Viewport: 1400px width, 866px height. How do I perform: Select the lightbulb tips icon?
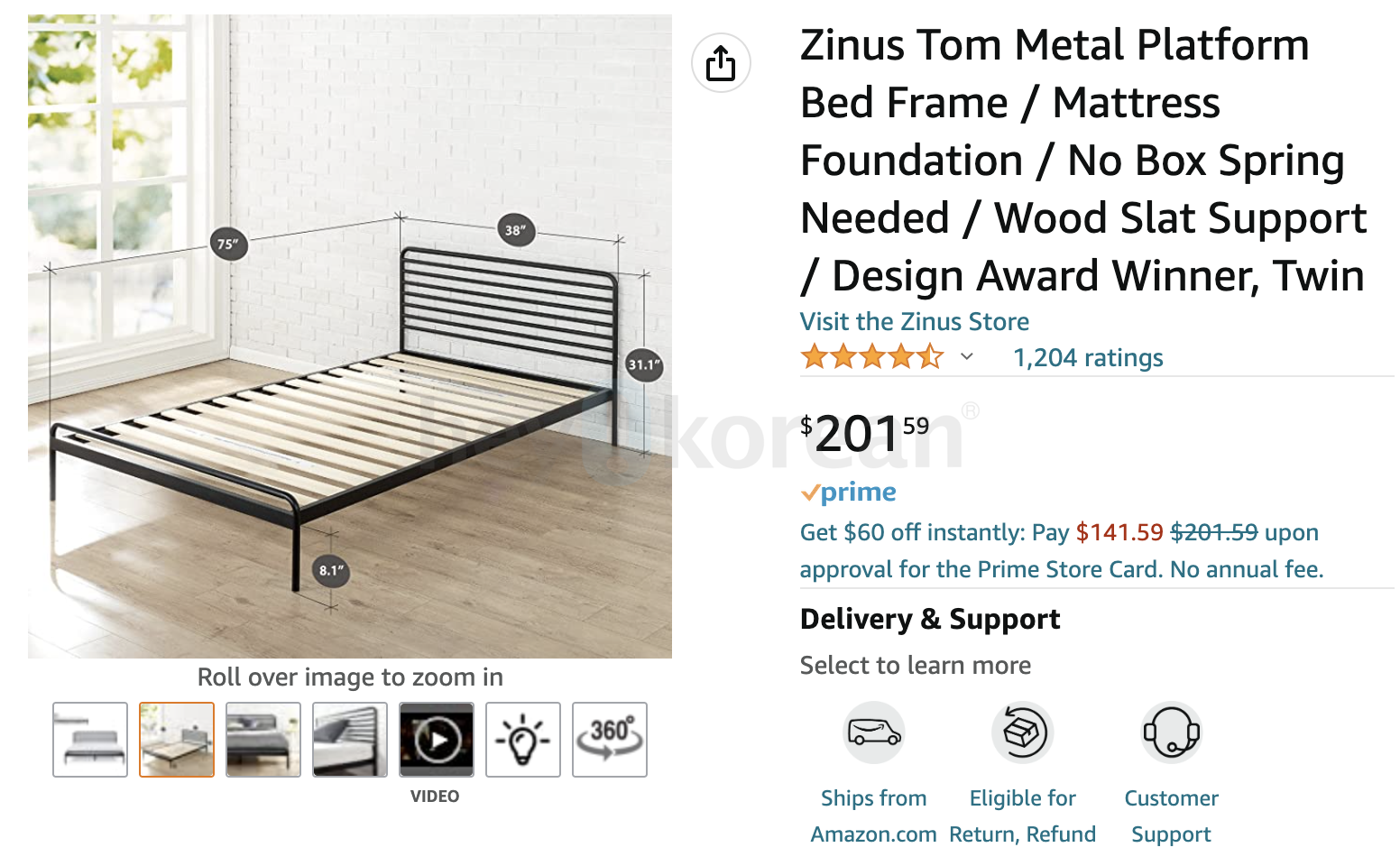click(522, 740)
